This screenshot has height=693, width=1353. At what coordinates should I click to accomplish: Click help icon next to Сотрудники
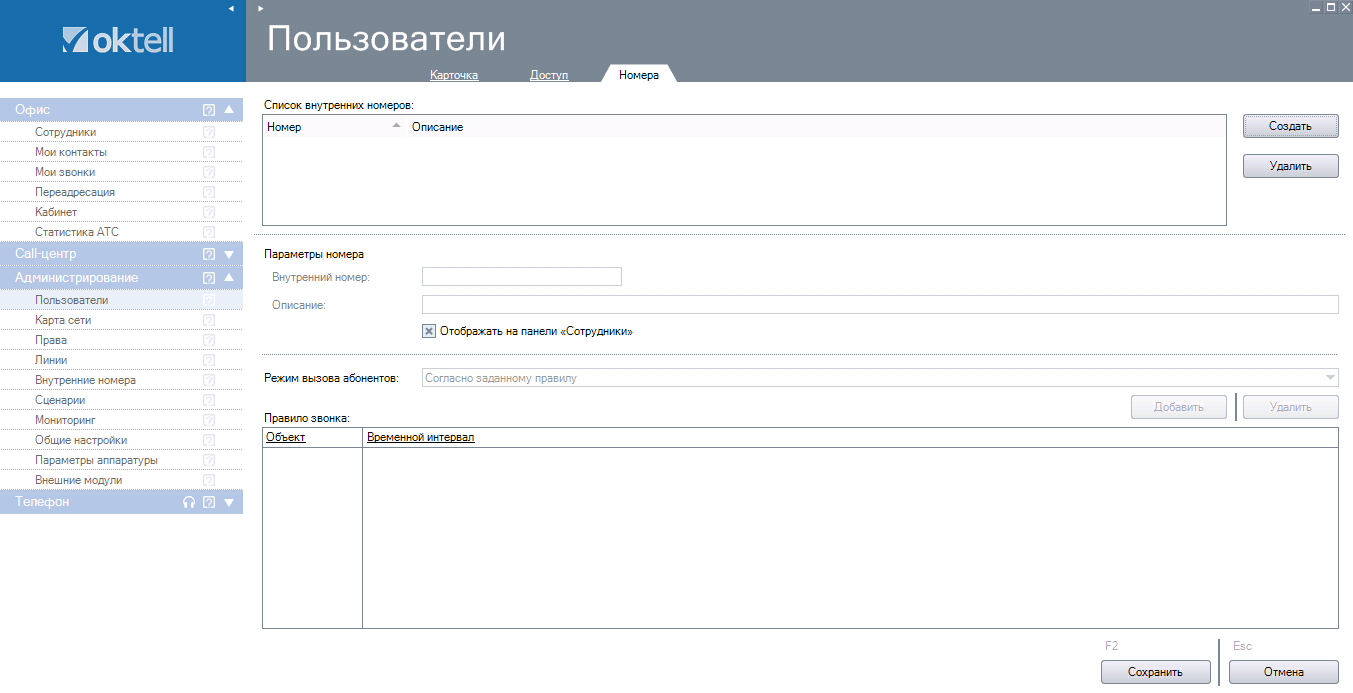[x=209, y=132]
